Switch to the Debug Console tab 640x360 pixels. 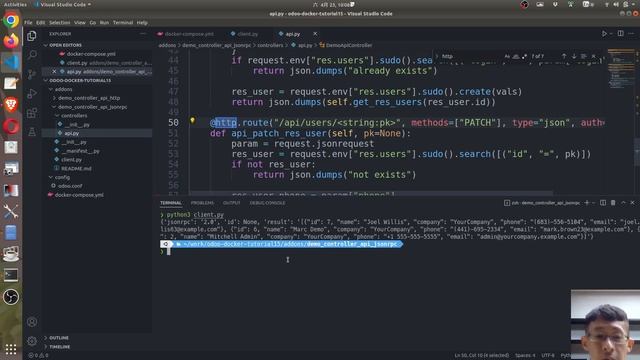(267, 203)
